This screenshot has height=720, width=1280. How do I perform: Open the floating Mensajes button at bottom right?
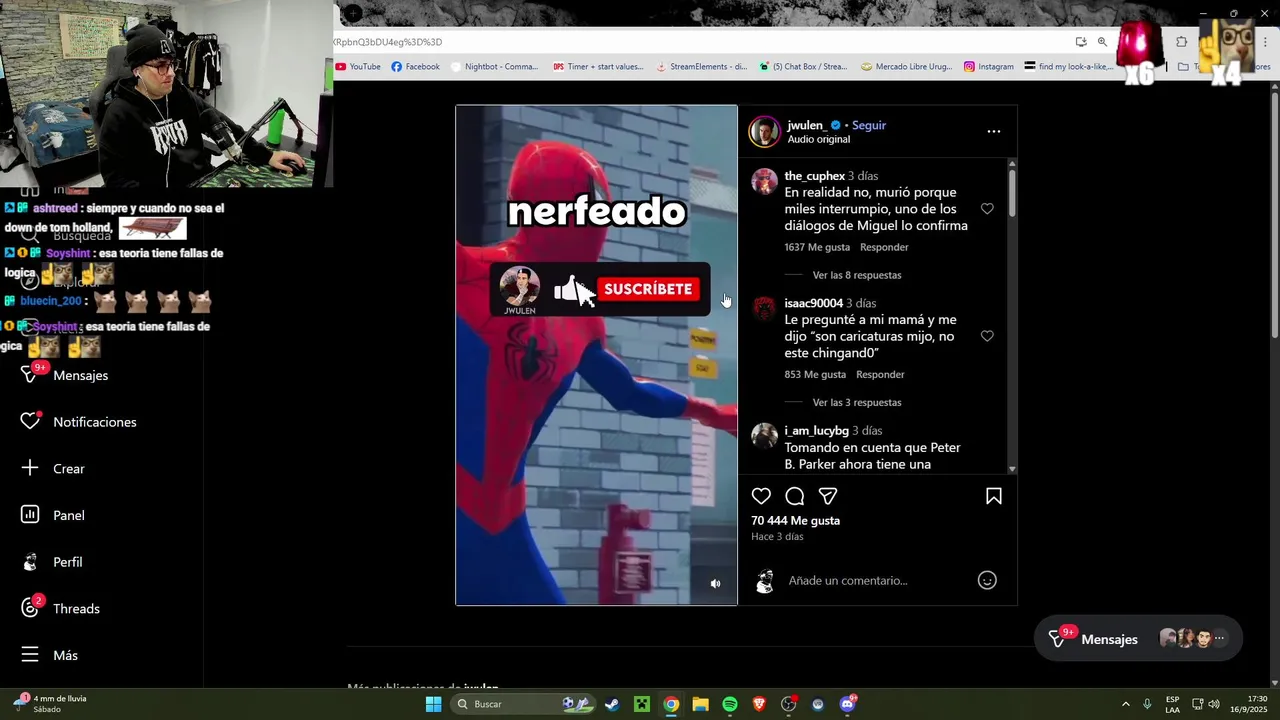click(1137, 639)
